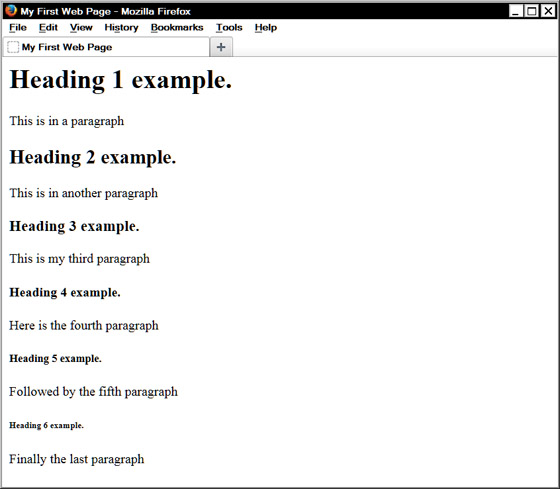Click the 'Heading 4 example.' heading
560x489 pixels.
(x=65, y=293)
